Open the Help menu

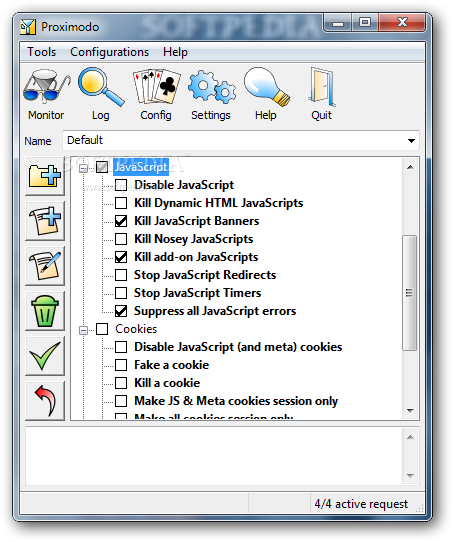175,52
